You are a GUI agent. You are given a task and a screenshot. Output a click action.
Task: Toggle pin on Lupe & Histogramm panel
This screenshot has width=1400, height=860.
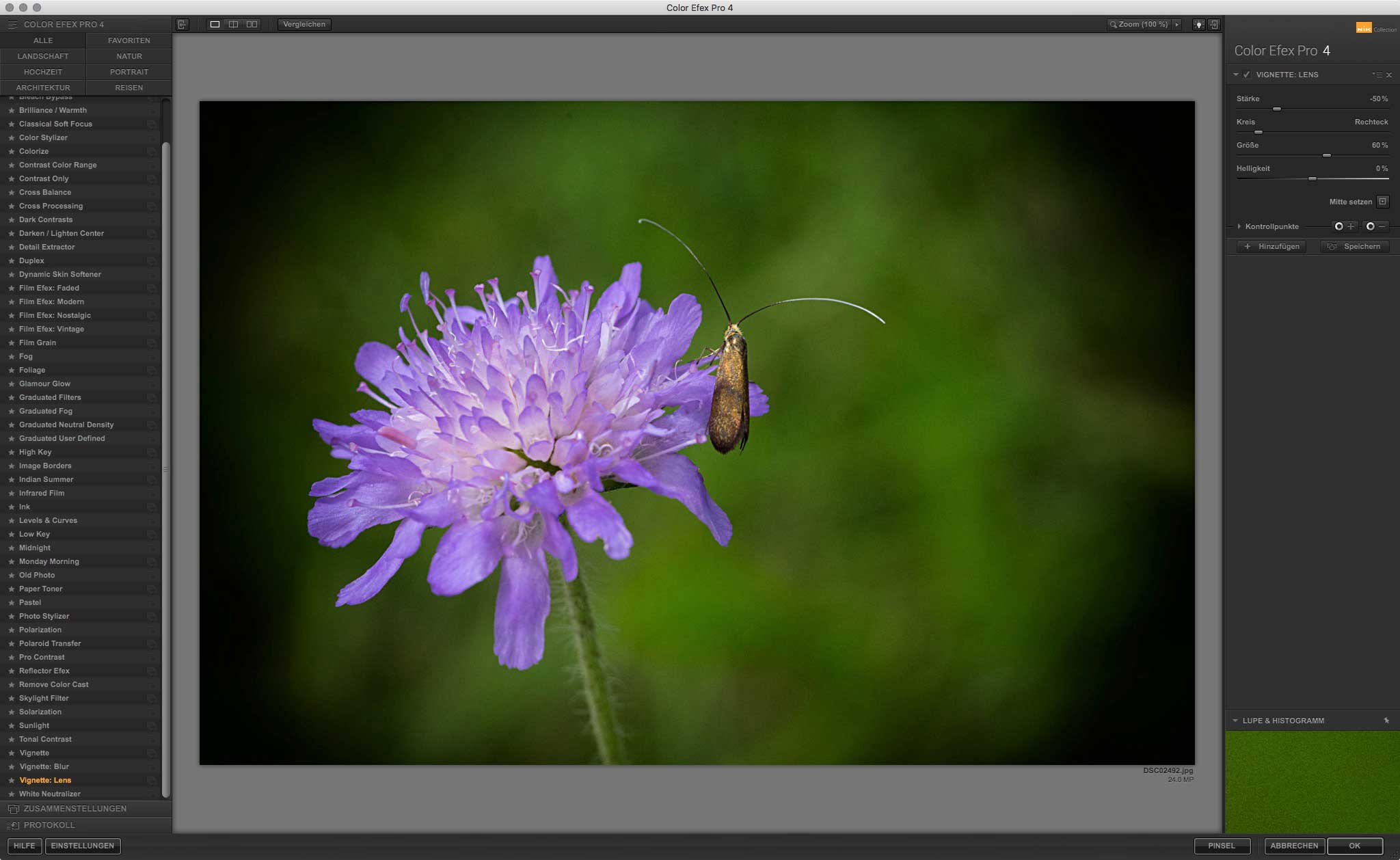pos(1386,721)
